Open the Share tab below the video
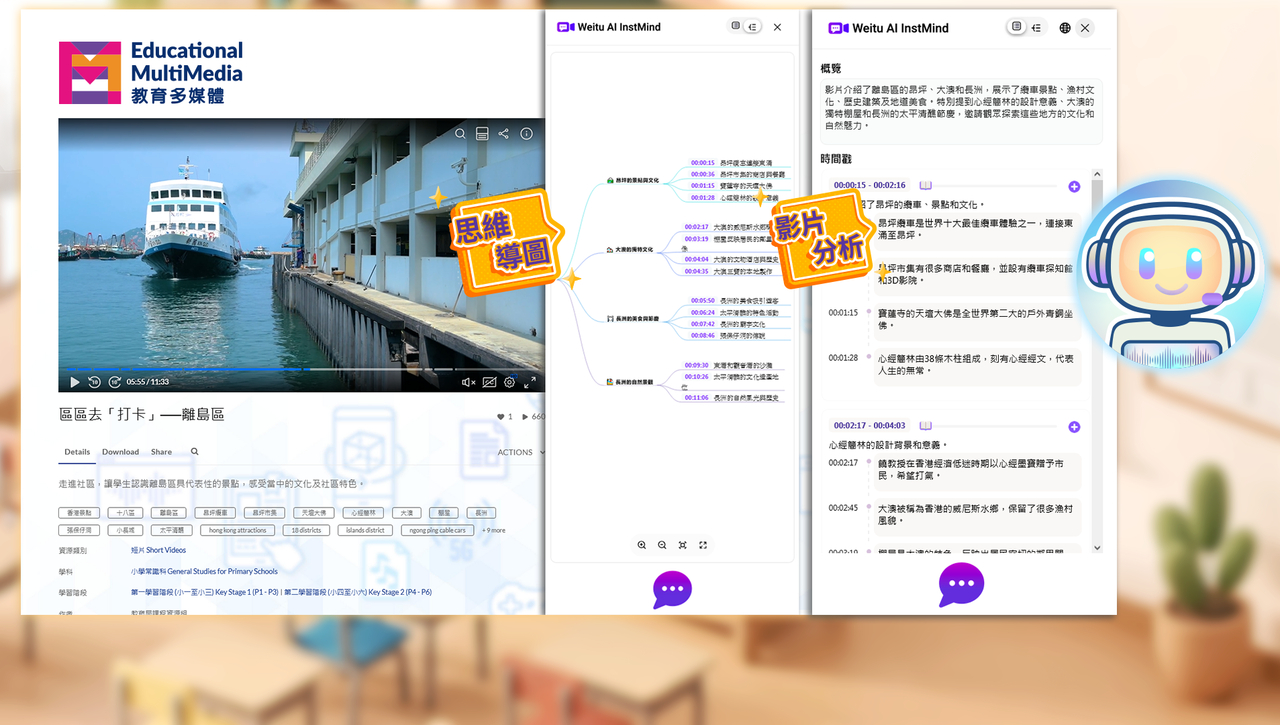Image resolution: width=1280 pixels, height=725 pixels. click(x=161, y=452)
